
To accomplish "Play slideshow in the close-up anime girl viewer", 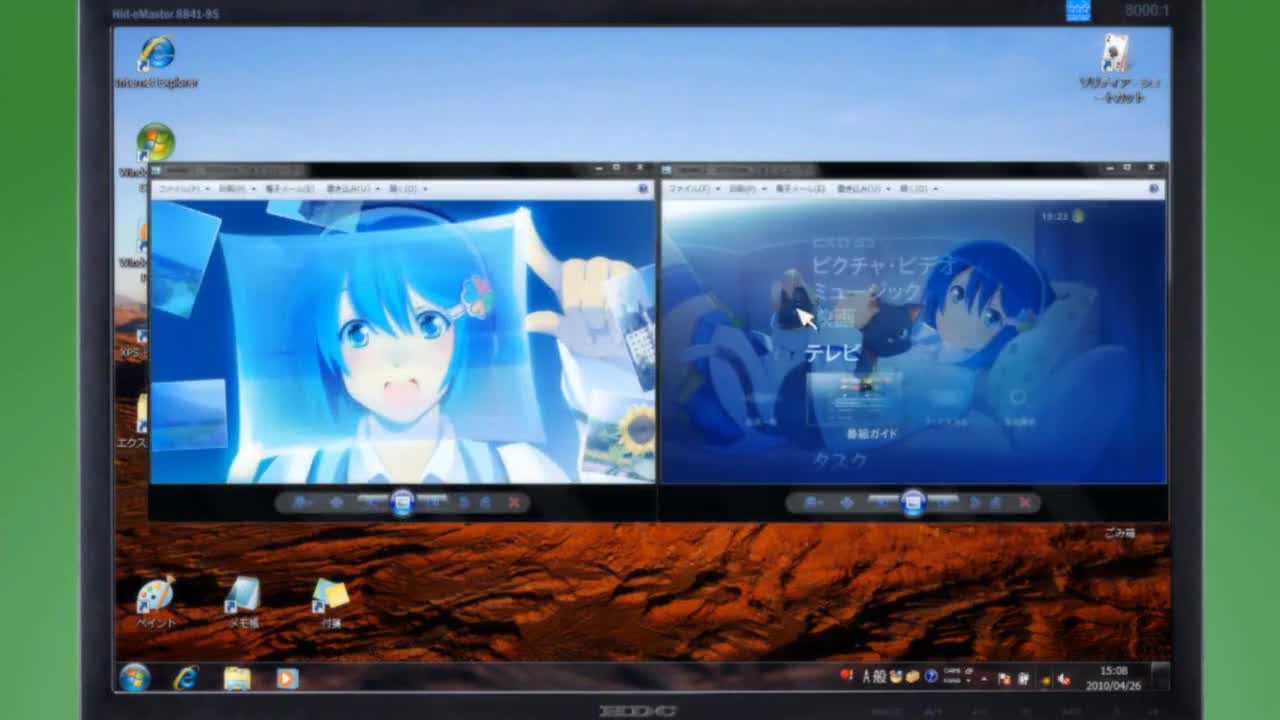I will 402,502.
